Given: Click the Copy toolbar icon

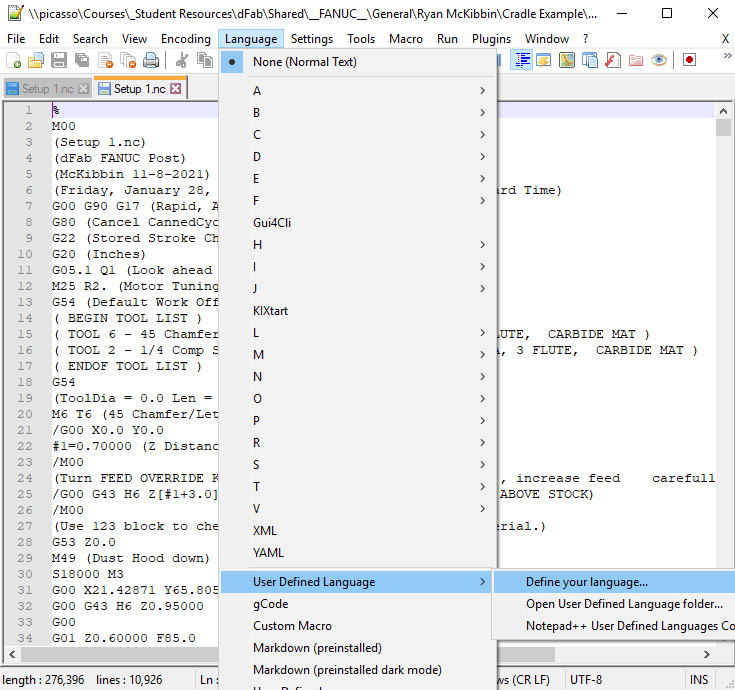Looking at the screenshot, I should (204, 60).
